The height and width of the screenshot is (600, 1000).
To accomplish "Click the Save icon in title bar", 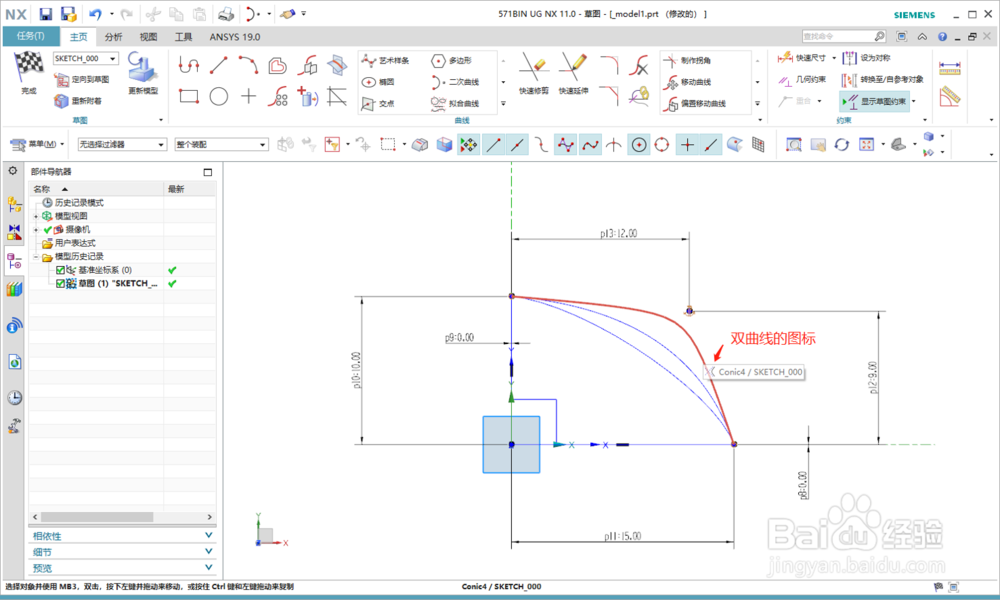I will click(45, 14).
